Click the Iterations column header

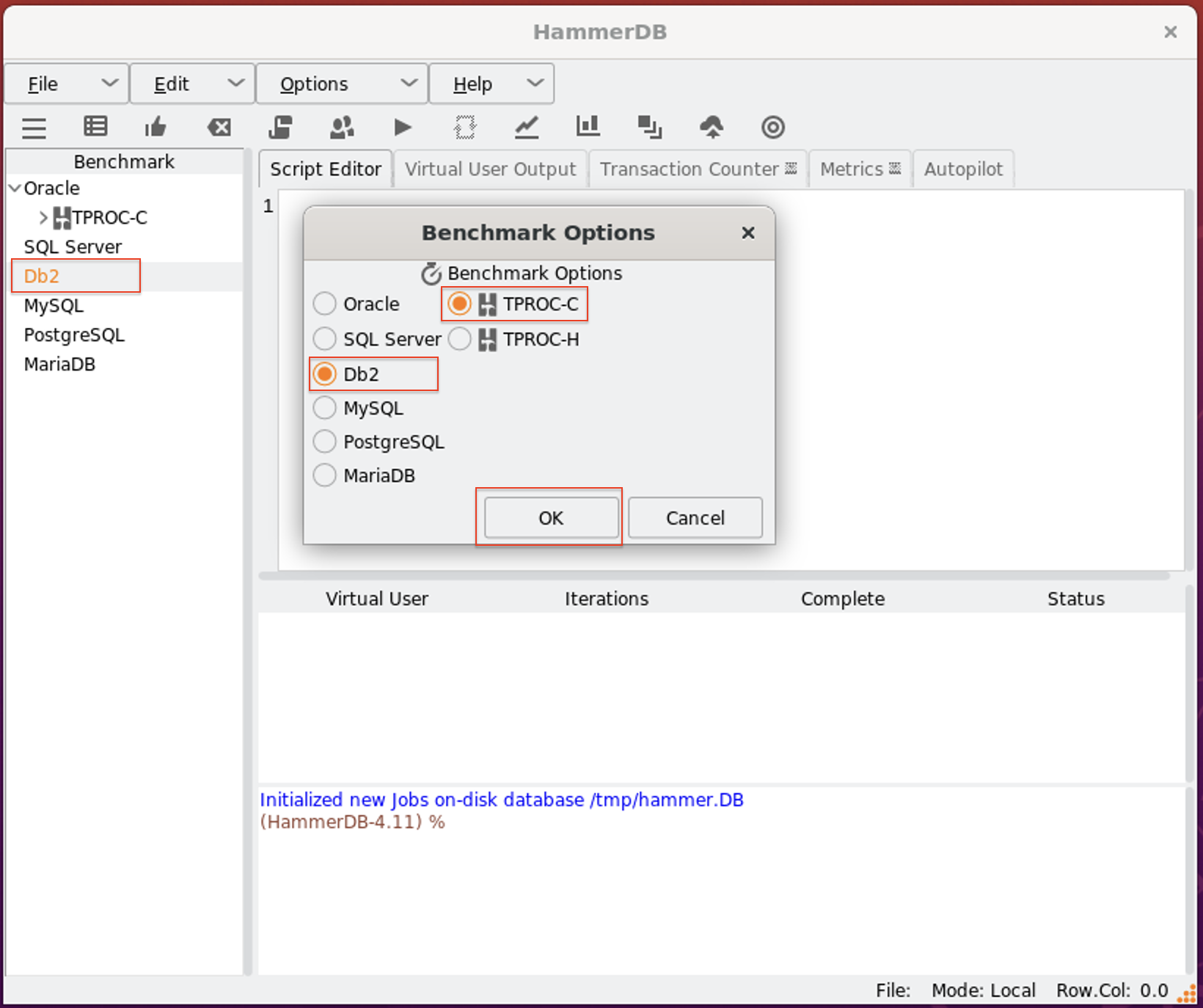(607, 599)
